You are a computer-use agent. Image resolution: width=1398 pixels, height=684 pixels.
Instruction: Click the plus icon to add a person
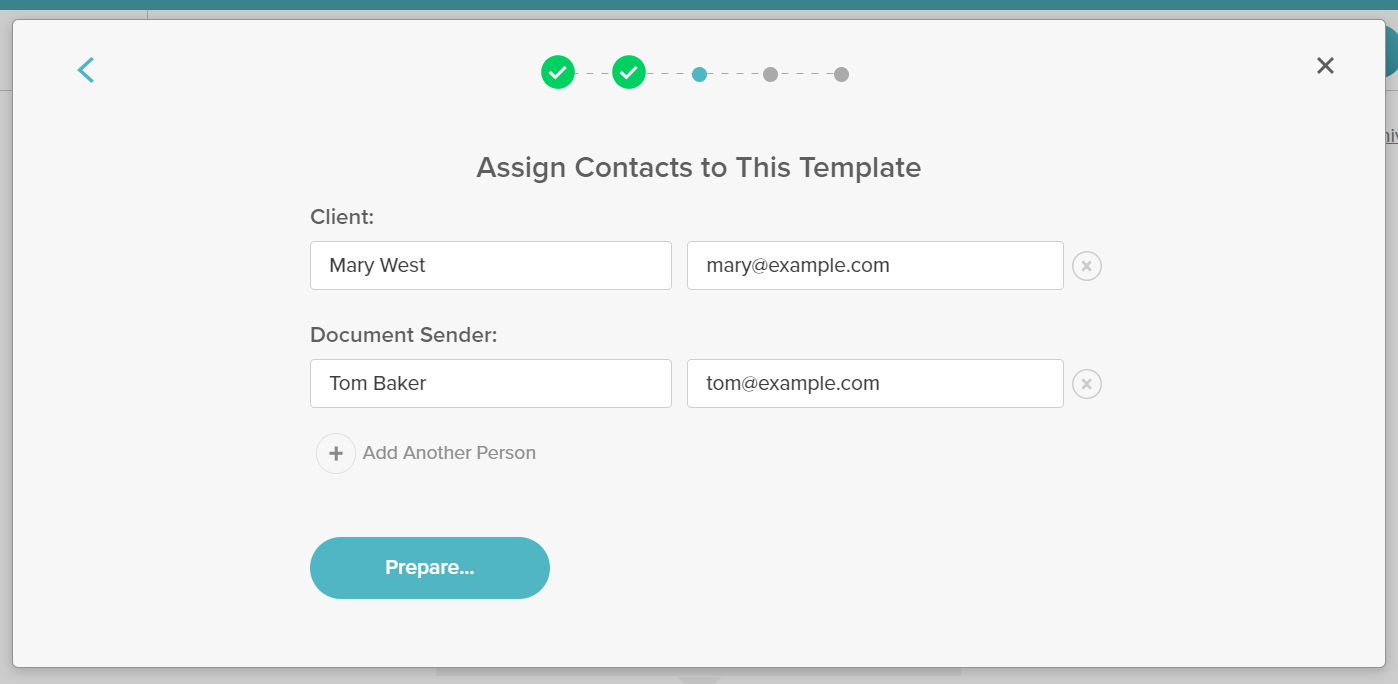[335, 453]
